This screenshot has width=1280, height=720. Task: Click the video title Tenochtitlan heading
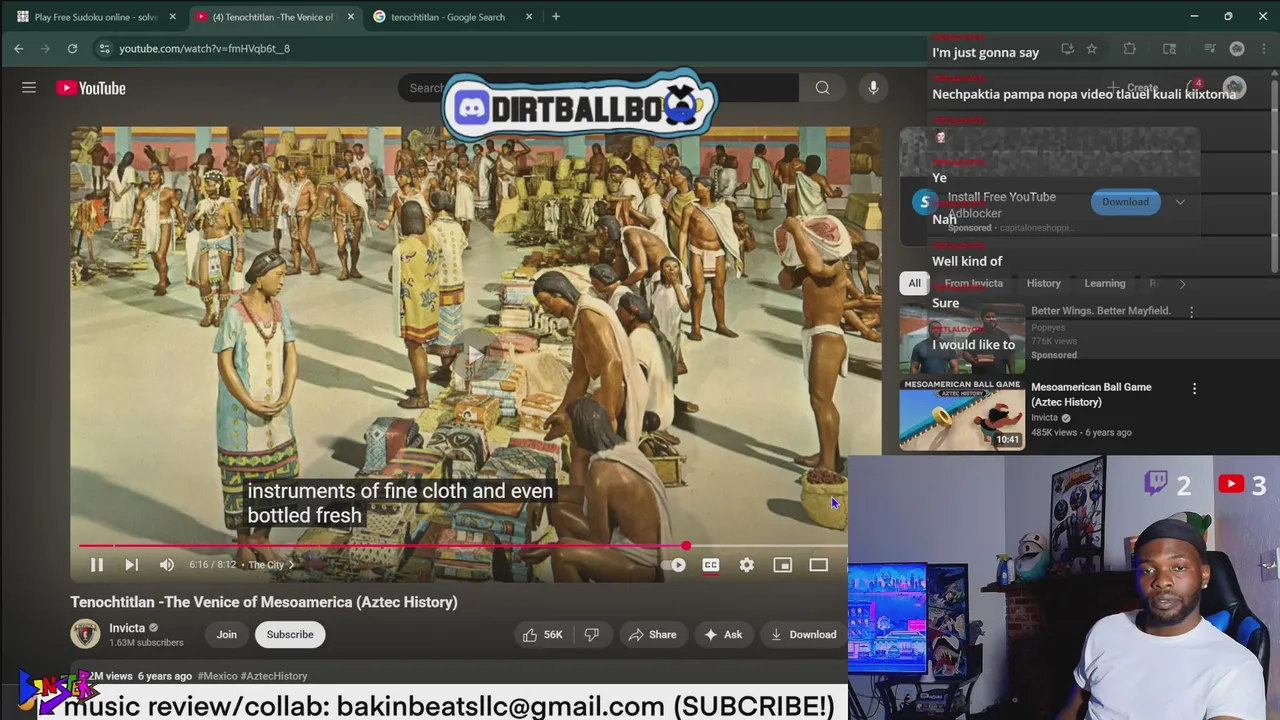(264, 602)
